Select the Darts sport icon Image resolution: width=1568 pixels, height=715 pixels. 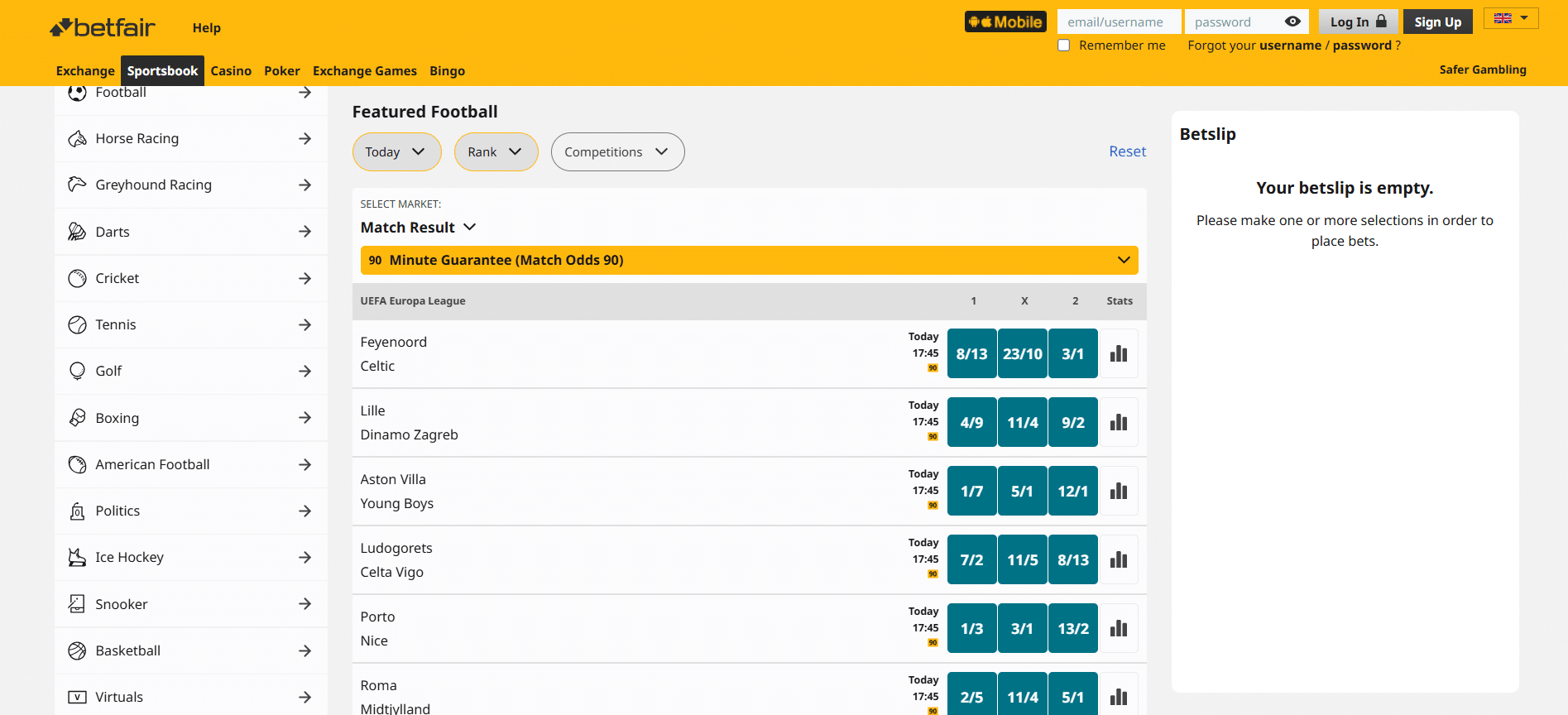point(77,232)
